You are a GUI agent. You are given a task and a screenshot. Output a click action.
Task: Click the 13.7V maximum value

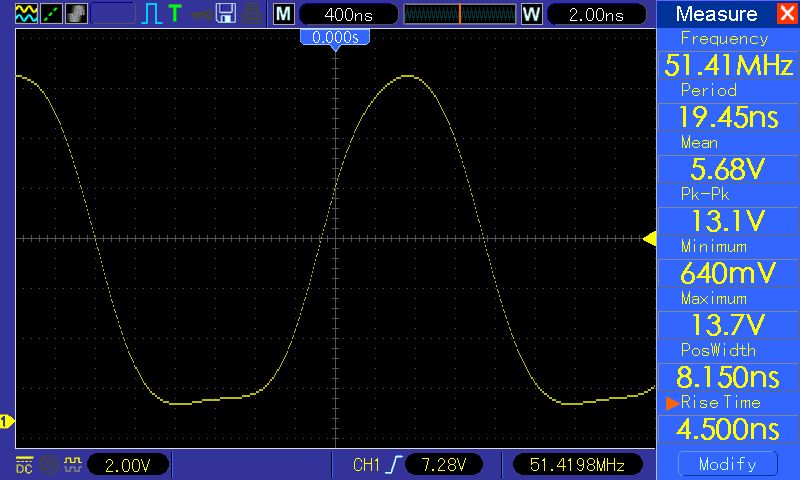tap(728, 325)
